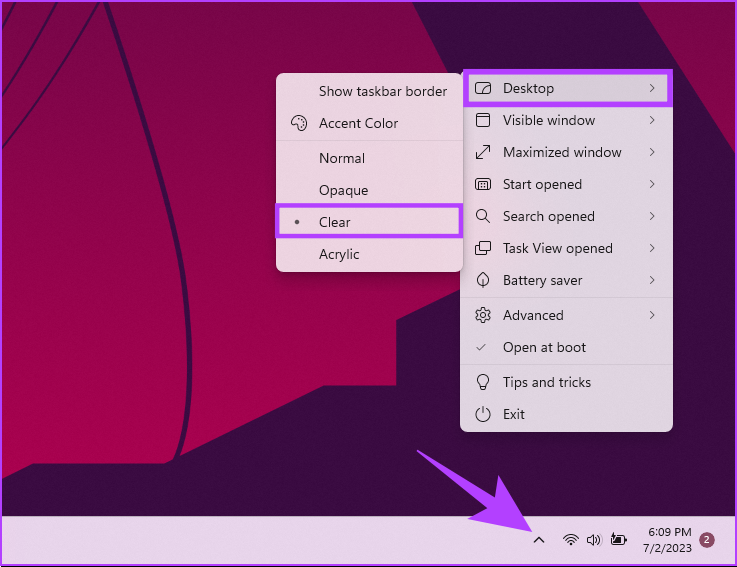Expand the Advanced submenu arrow
The width and height of the screenshot is (737, 567).
point(652,315)
